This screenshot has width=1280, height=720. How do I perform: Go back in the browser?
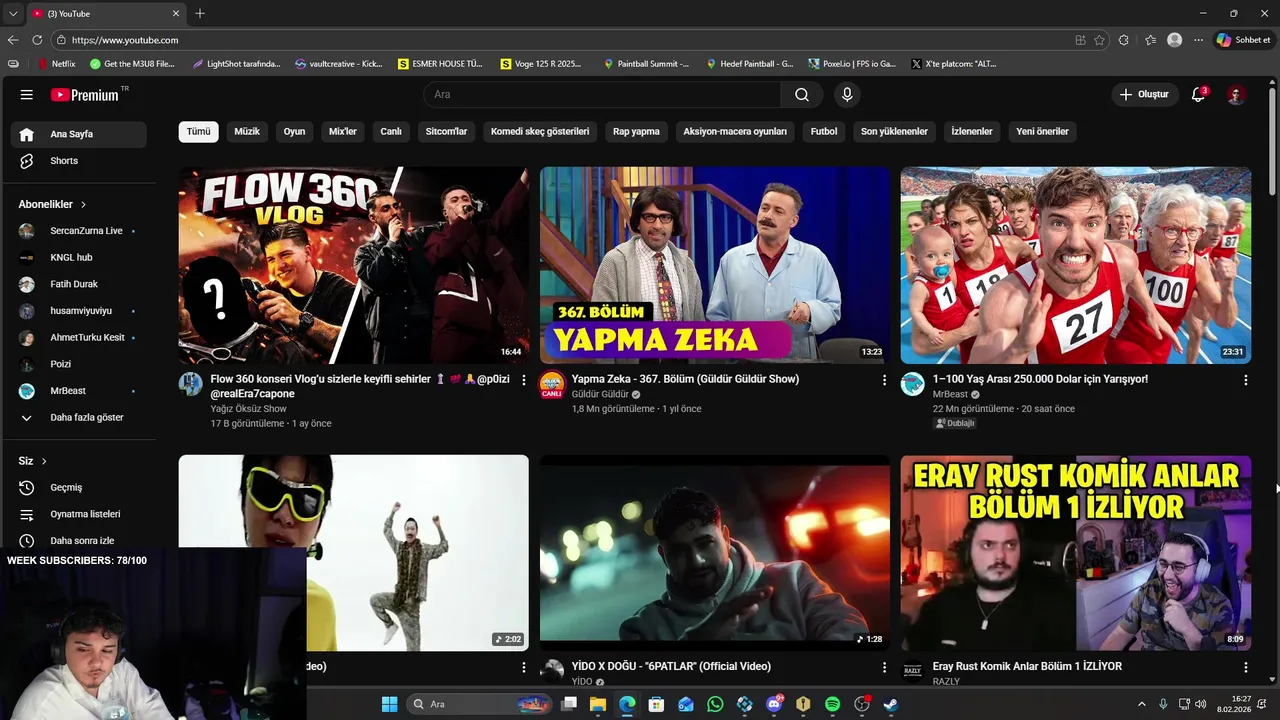click(x=13, y=40)
